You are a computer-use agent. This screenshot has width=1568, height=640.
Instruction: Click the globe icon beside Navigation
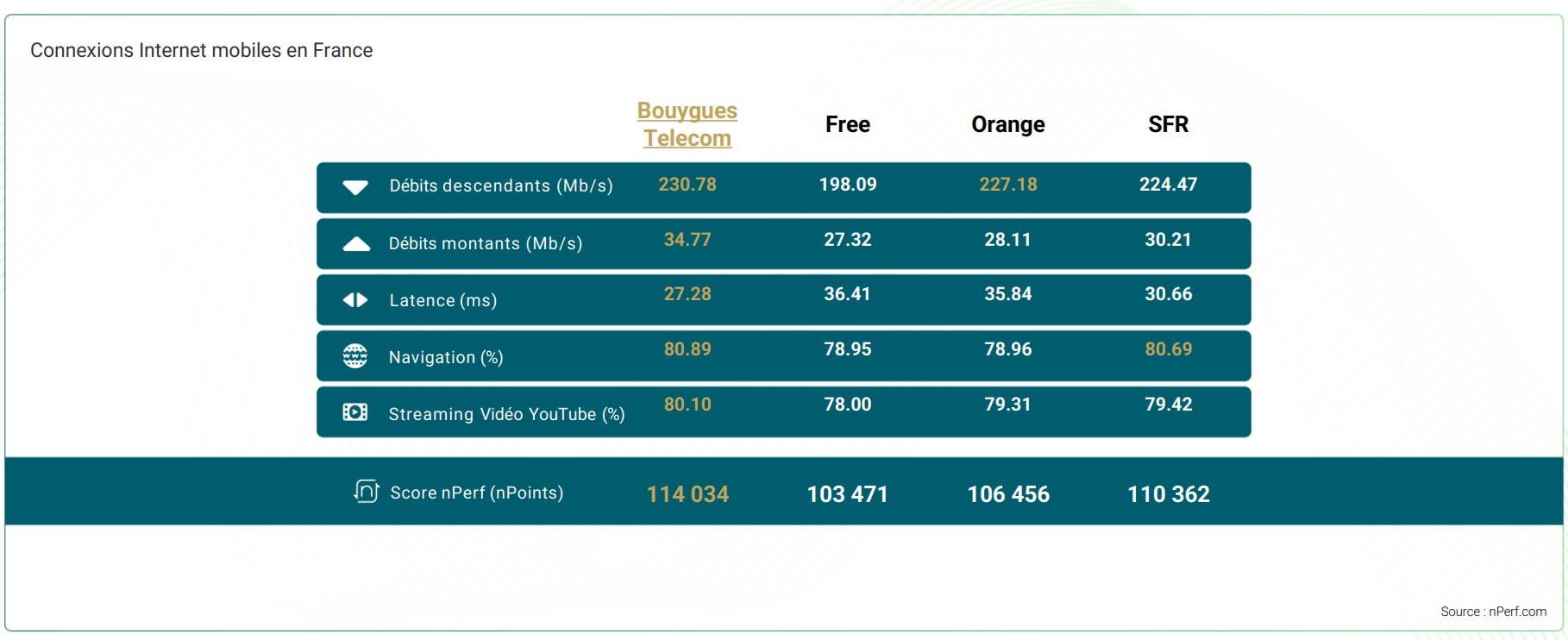coord(355,356)
